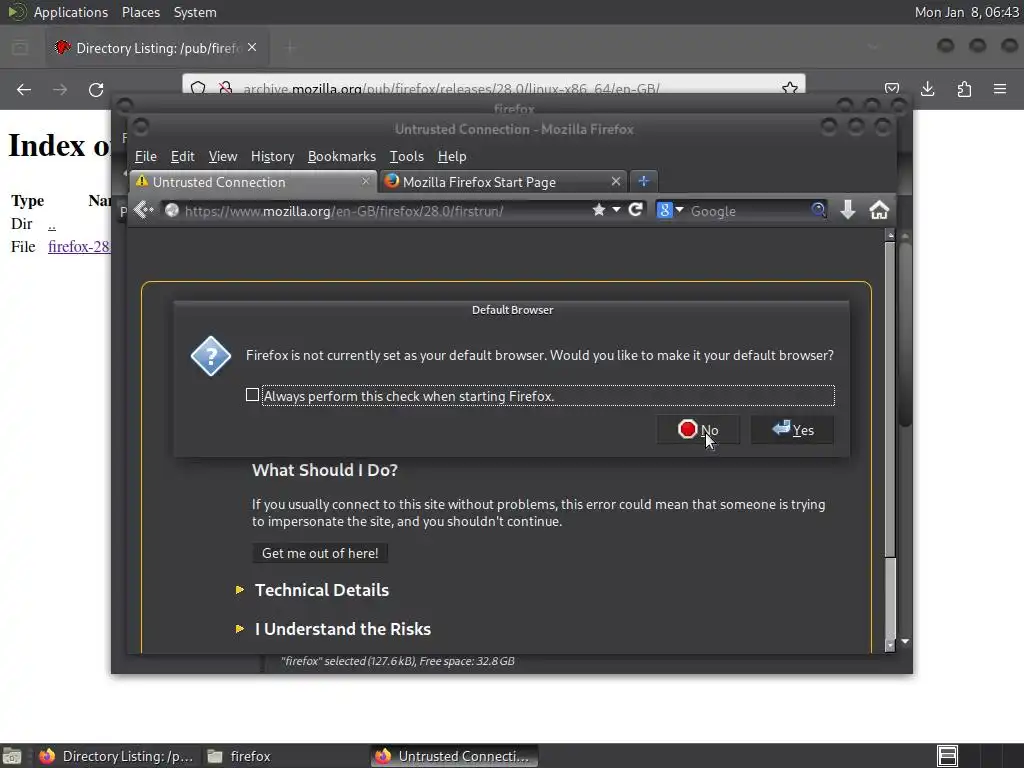Open bookmarks dropdown arrow next to star

tap(616, 210)
